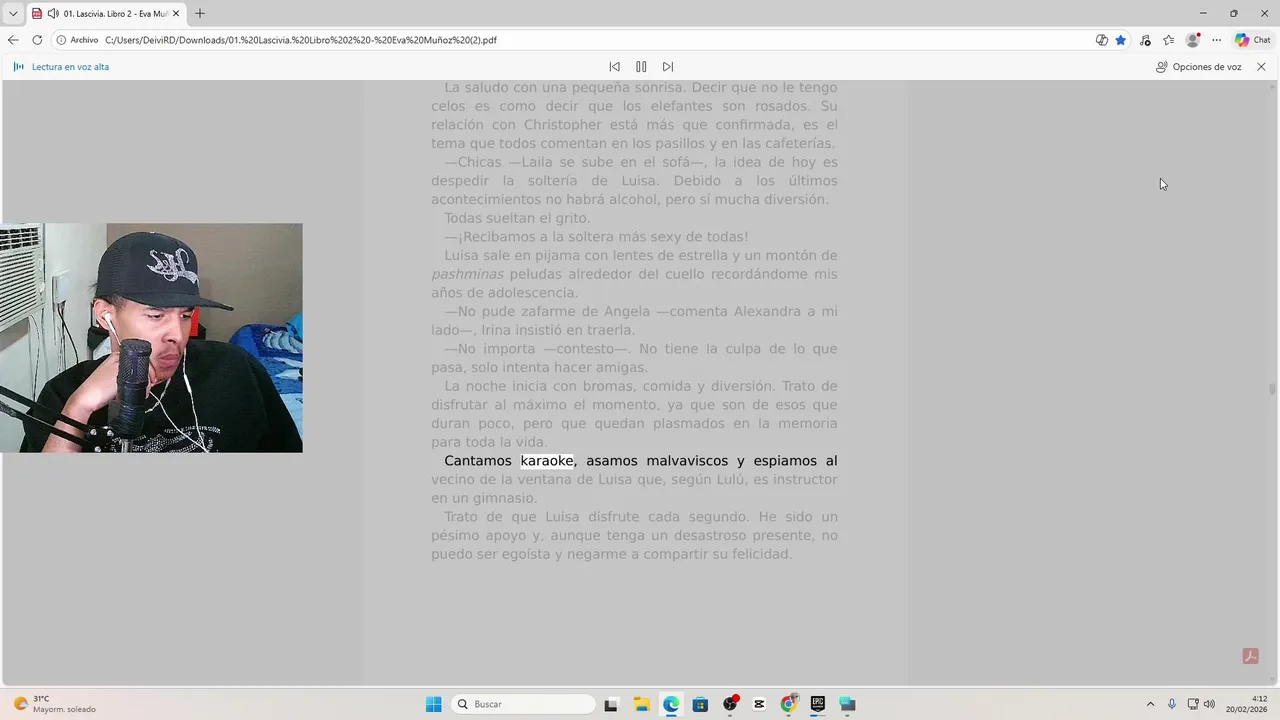
Task: Open the Copilot Chat button
Action: pos(1253,40)
